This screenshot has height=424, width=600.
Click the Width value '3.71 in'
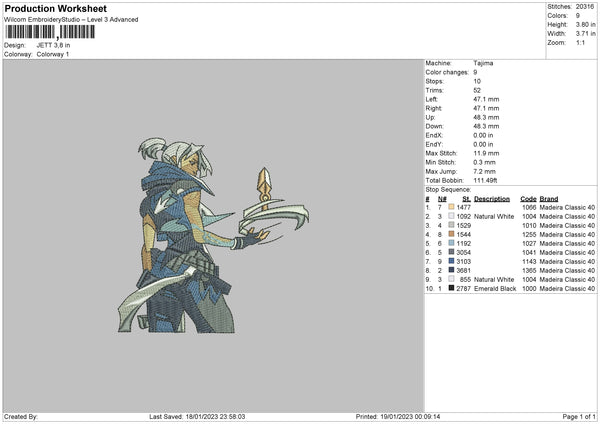click(585, 34)
